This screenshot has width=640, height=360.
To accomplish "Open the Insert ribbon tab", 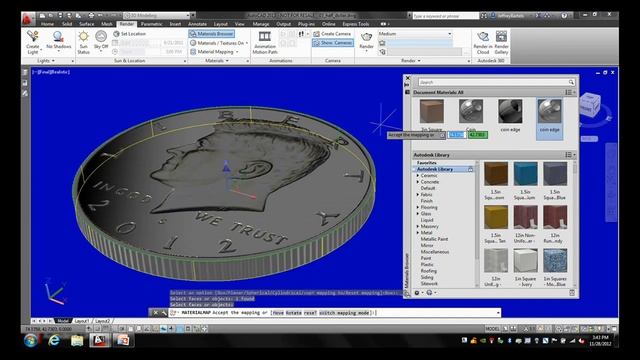I will coord(175,24).
